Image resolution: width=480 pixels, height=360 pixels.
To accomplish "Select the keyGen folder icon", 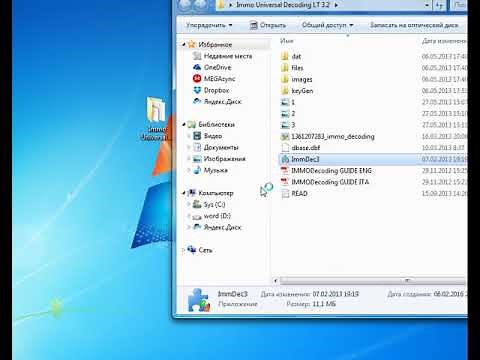I will pyautogui.click(x=285, y=91).
